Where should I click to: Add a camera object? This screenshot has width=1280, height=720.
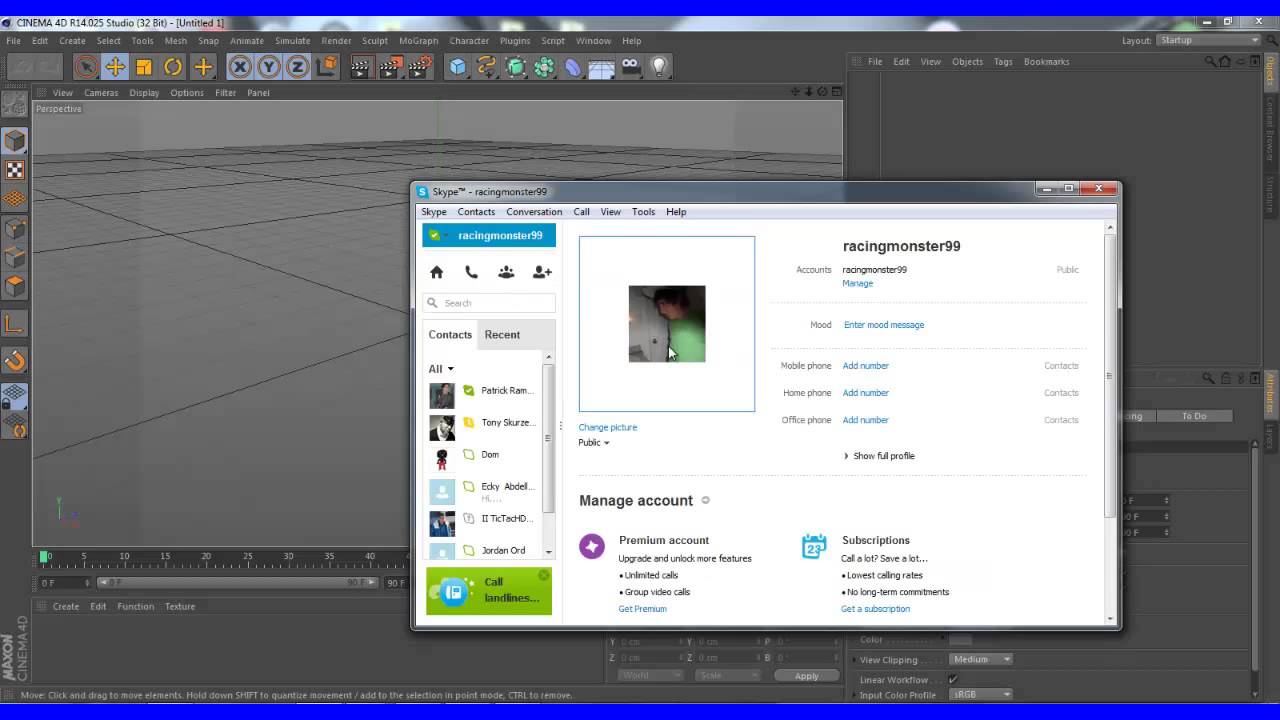point(630,67)
